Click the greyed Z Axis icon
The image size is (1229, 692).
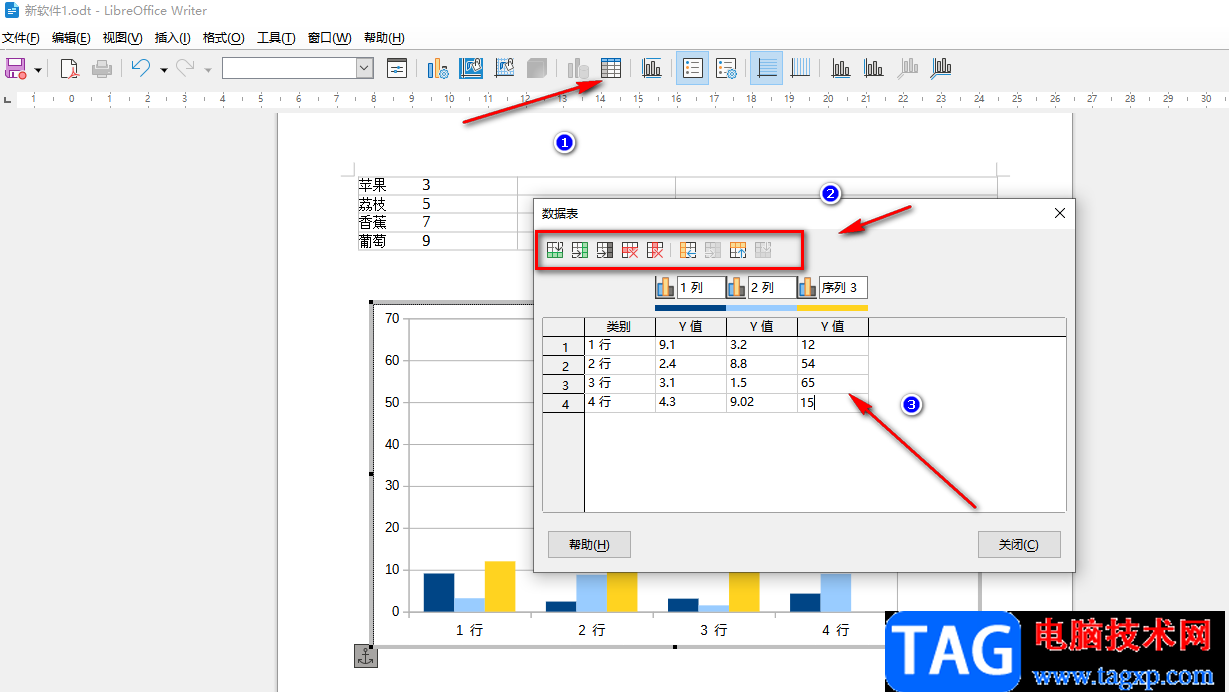[907, 69]
